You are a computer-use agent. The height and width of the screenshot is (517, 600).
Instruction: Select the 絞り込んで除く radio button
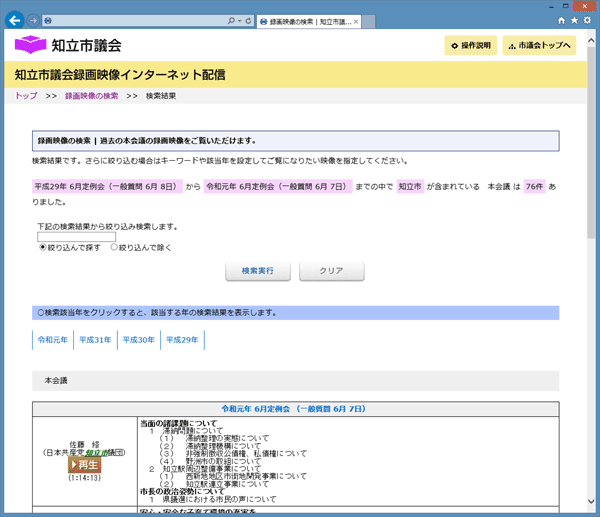(x=114, y=247)
